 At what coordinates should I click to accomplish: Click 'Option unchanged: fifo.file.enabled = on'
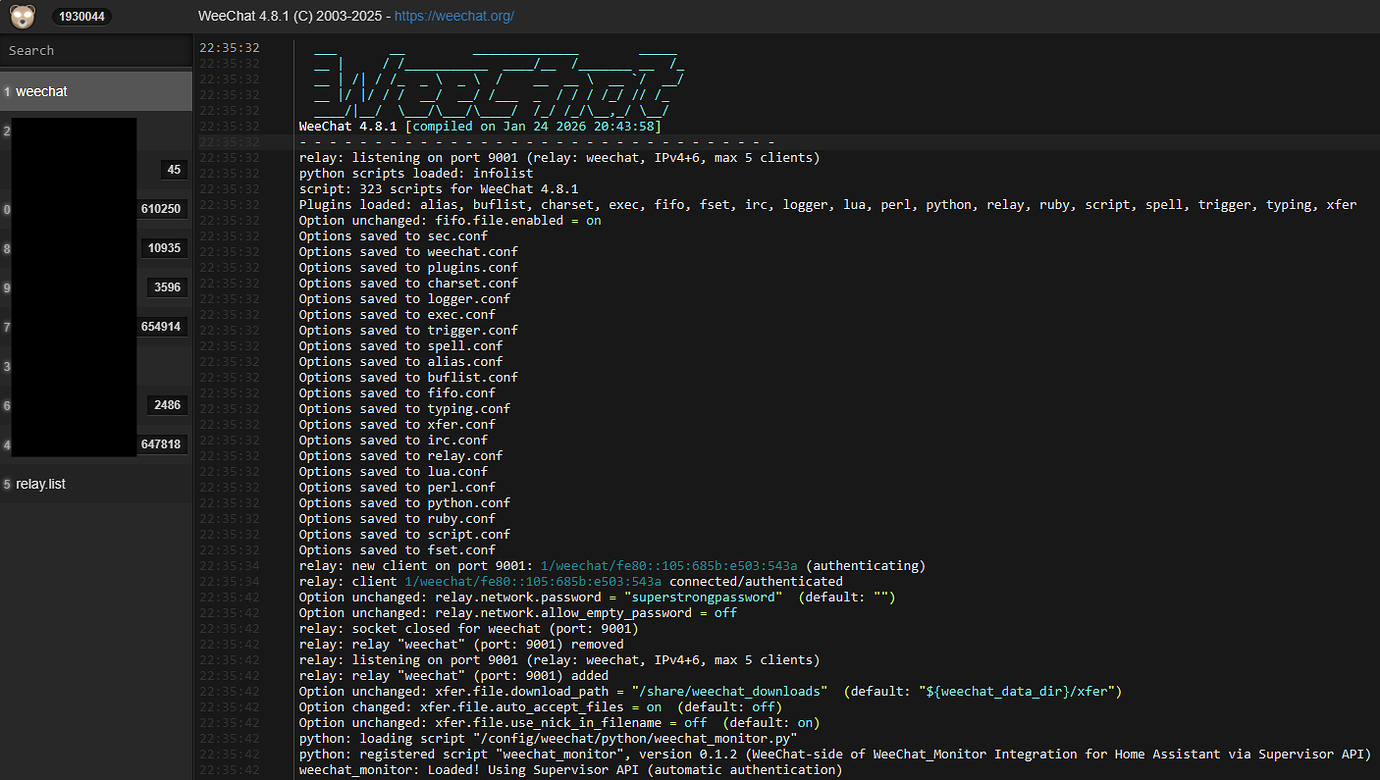[x=450, y=220]
